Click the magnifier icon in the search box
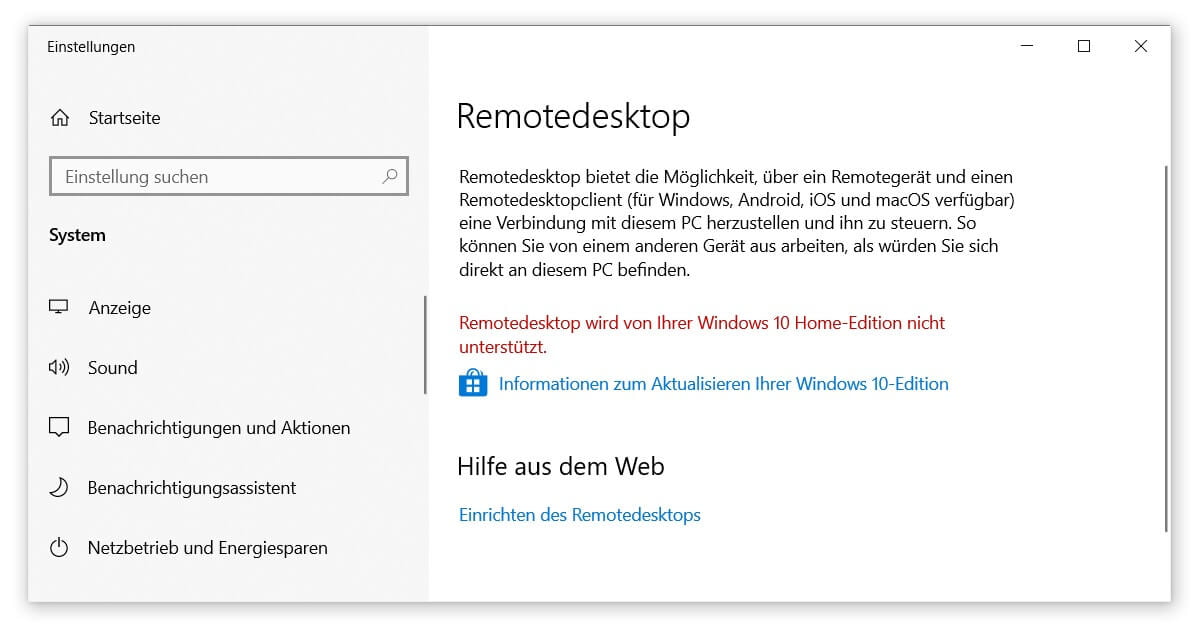The height and width of the screenshot is (630, 1200). pyautogui.click(x=389, y=176)
